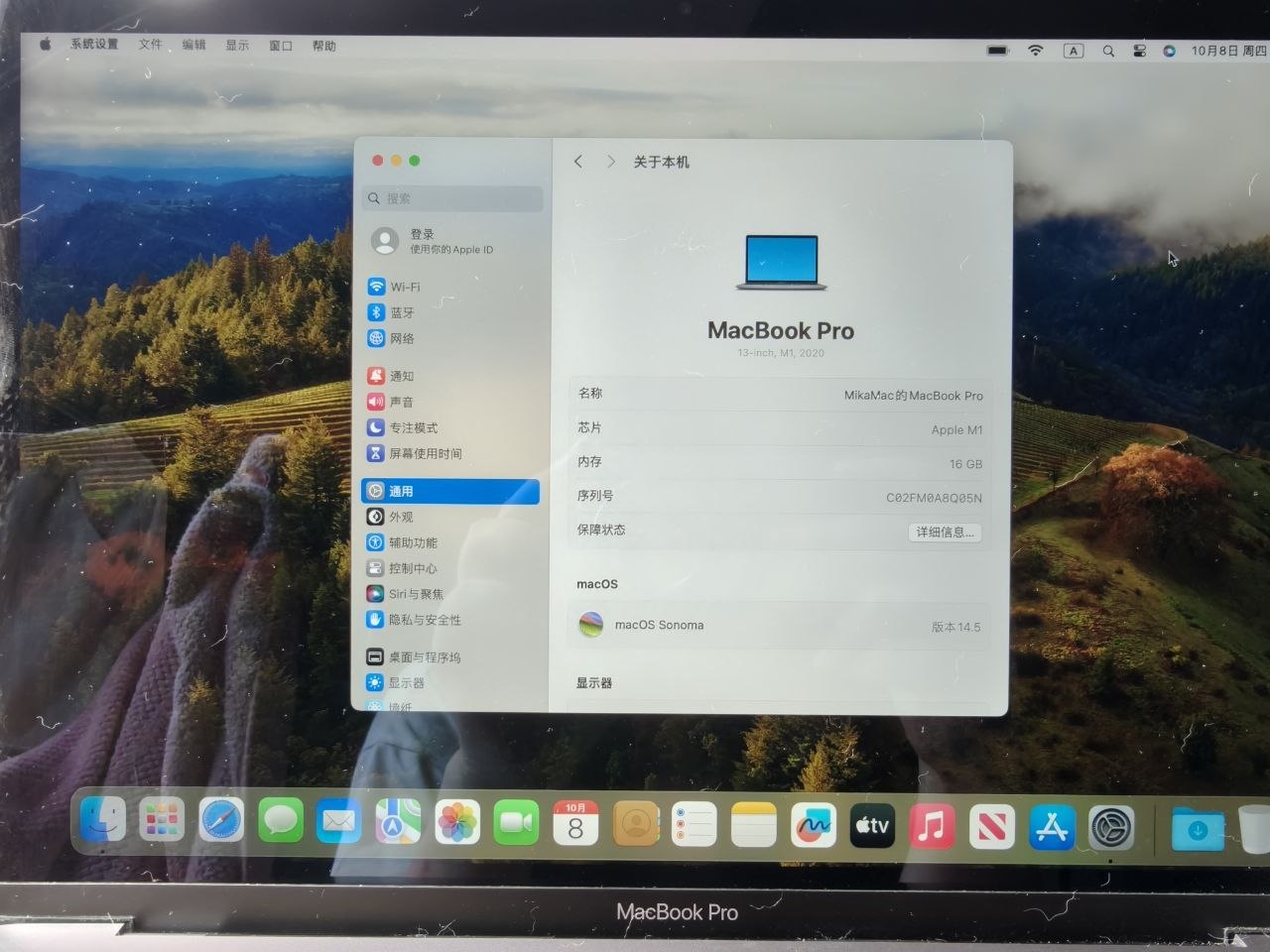Open Control Center from the menu bar
The image size is (1270, 952).
[1139, 51]
